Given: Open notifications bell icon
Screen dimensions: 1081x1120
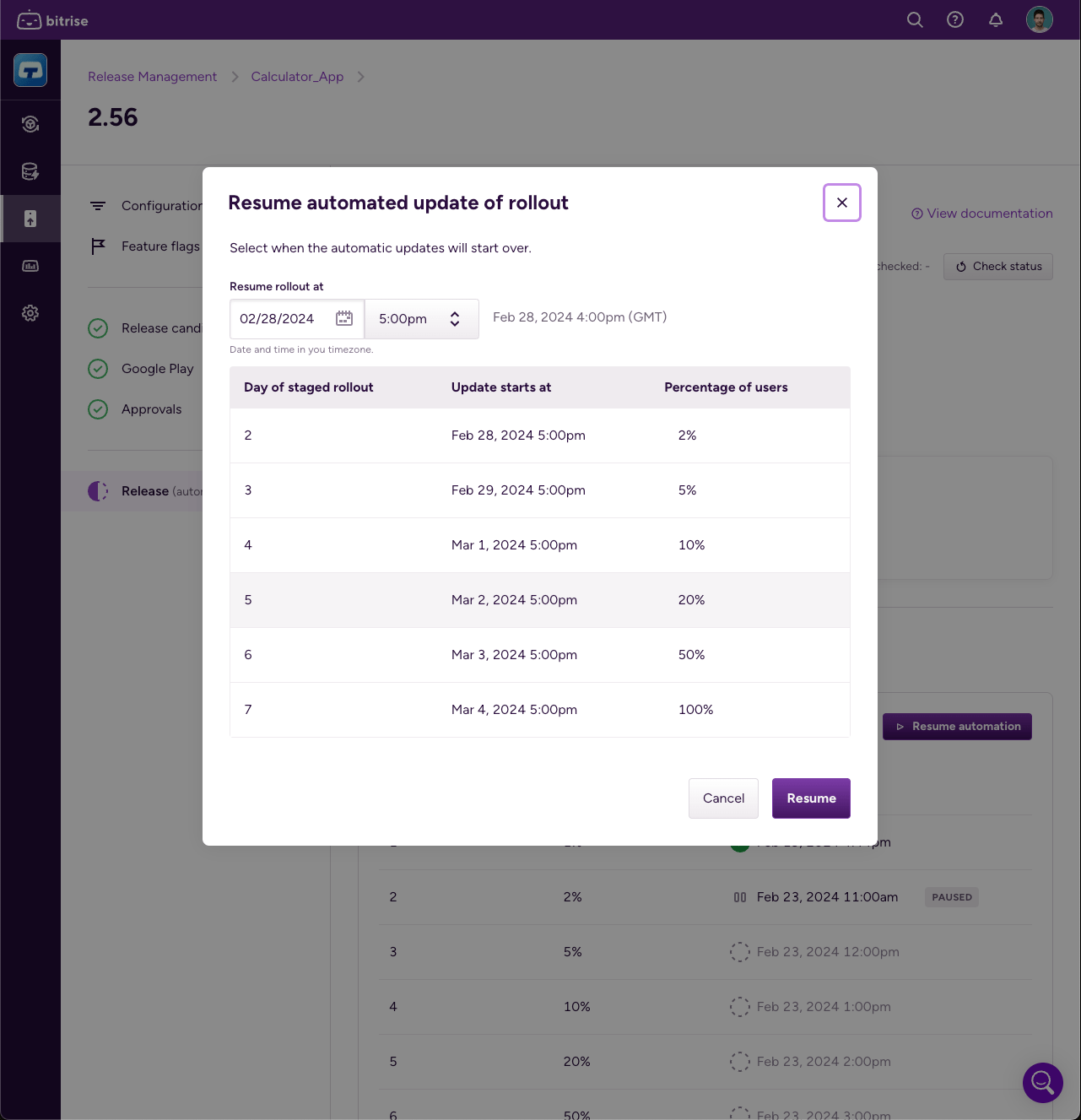Looking at the screenshot, I should 996,19.
